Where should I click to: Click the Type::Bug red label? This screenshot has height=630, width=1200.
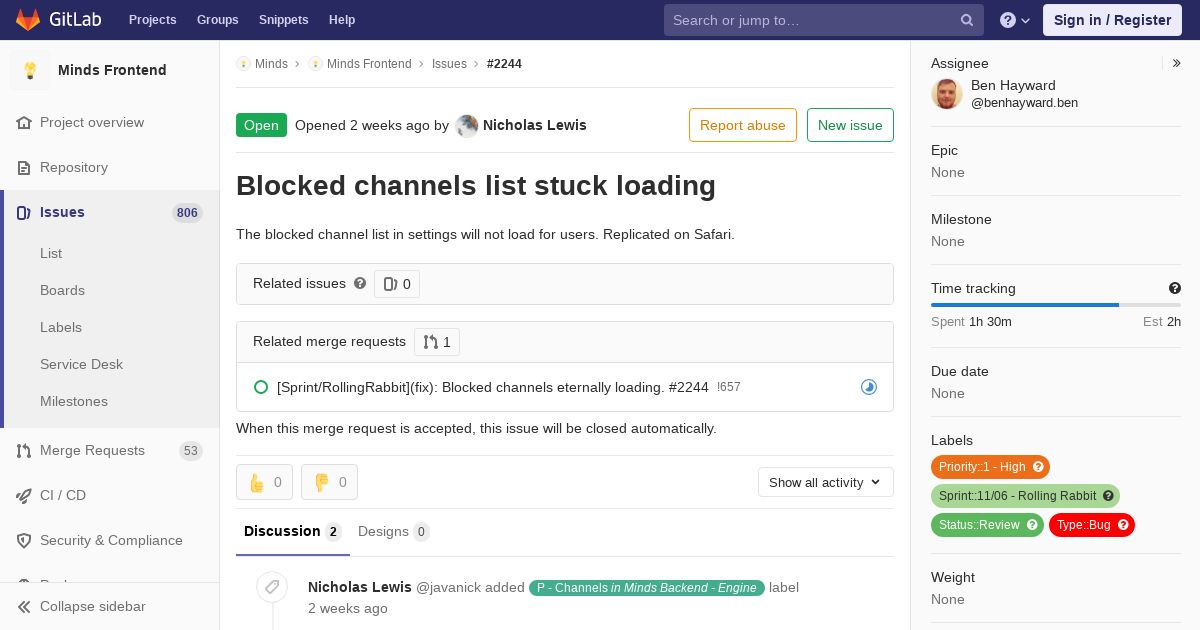(x=1092, y=525)
